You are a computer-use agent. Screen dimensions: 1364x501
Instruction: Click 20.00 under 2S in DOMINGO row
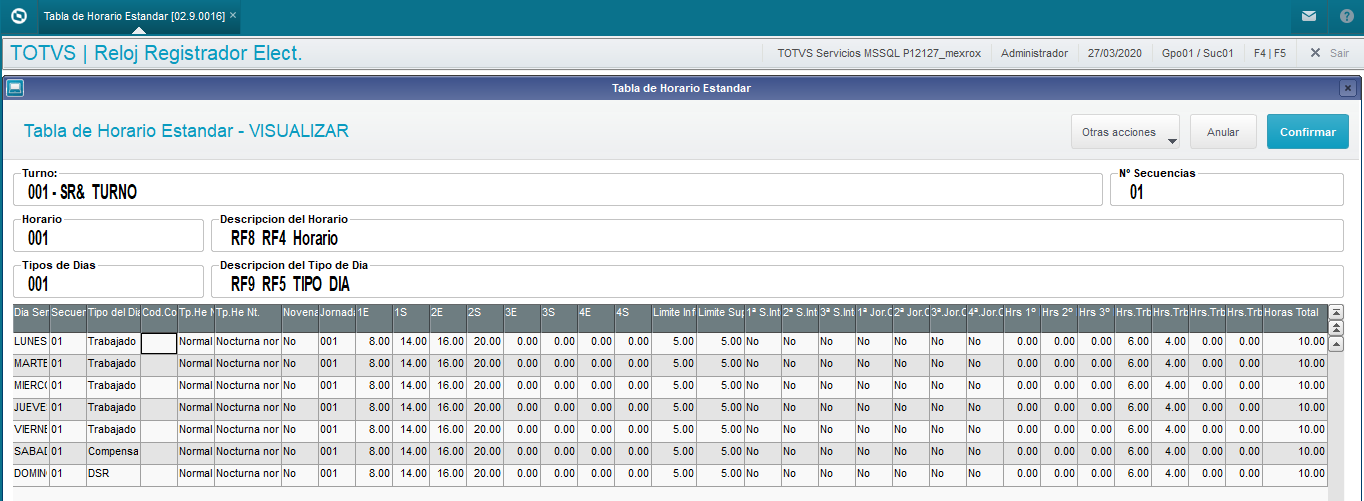485,473
